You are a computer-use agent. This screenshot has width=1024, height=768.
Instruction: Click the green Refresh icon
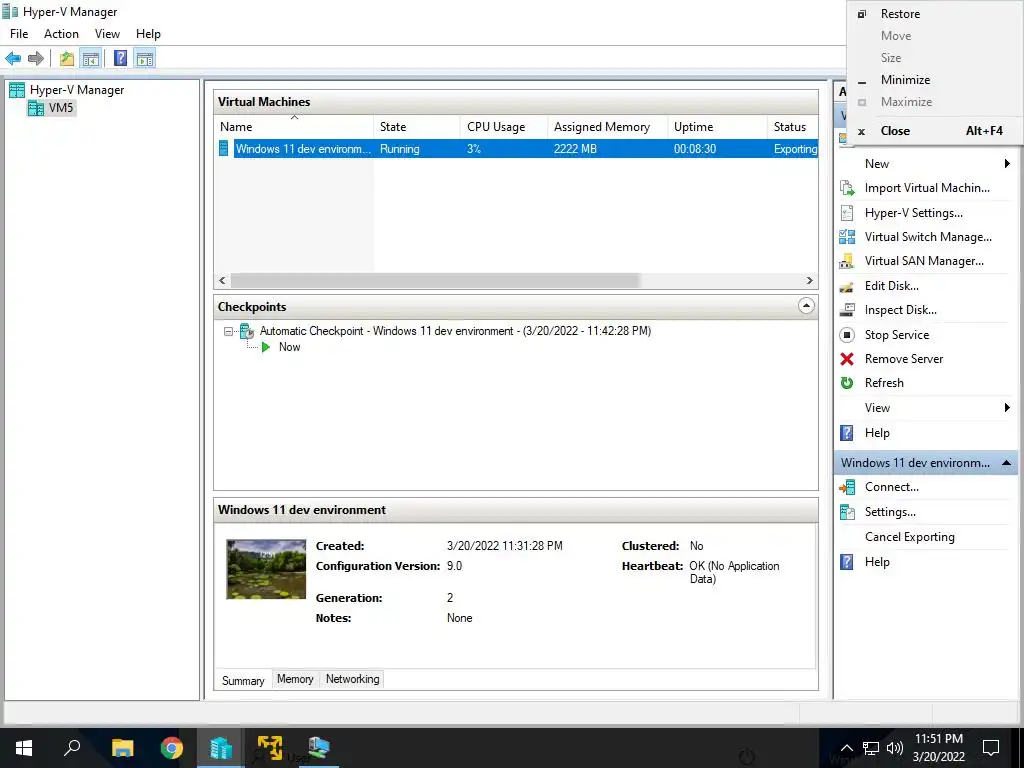847,383
